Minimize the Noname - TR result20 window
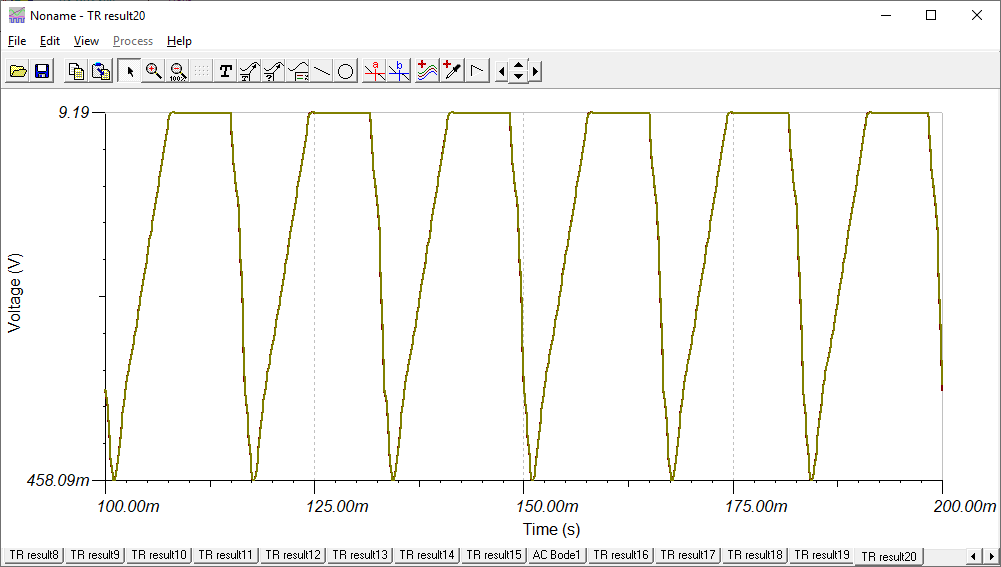The height and width of the screenshot is (567, 1001). click(x=885, y=15)
